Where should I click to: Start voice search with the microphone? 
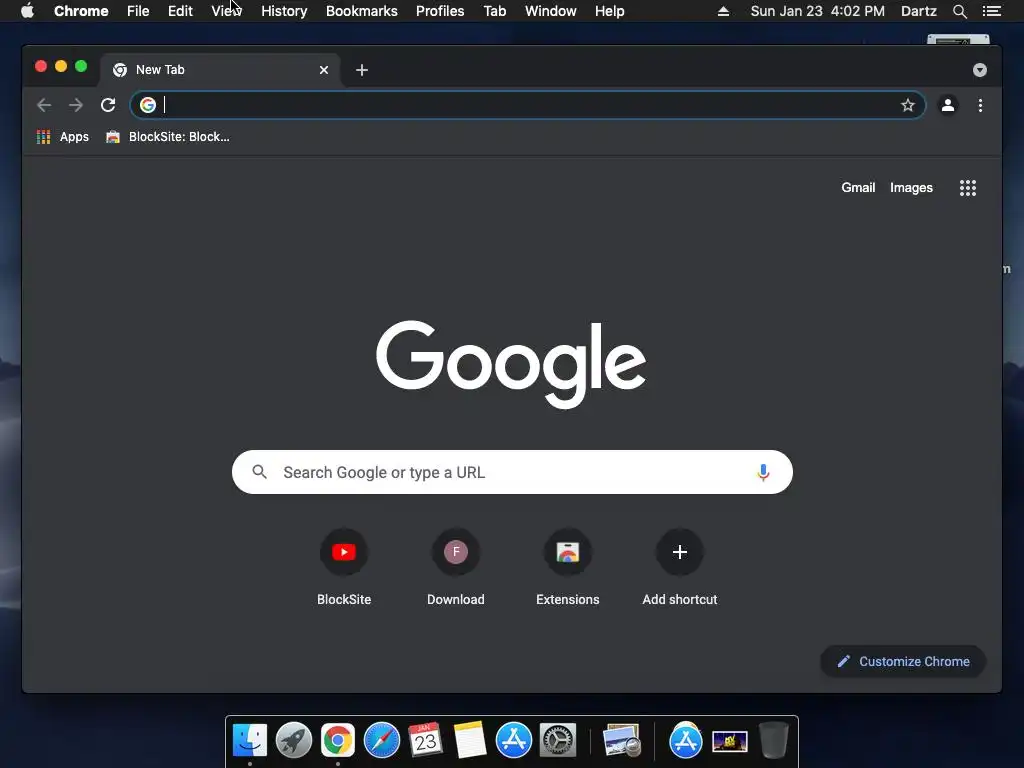pos(763,472)
